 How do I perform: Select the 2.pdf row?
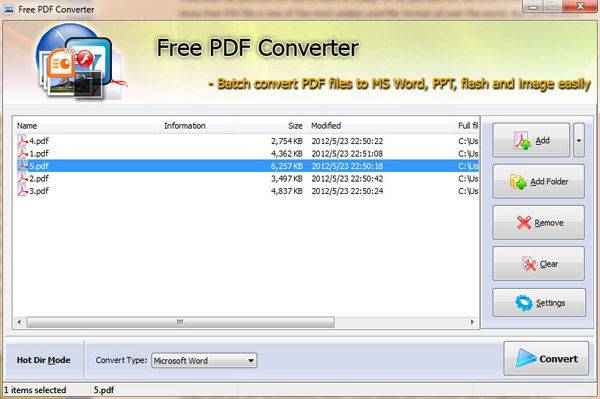(x=246, y=178)
